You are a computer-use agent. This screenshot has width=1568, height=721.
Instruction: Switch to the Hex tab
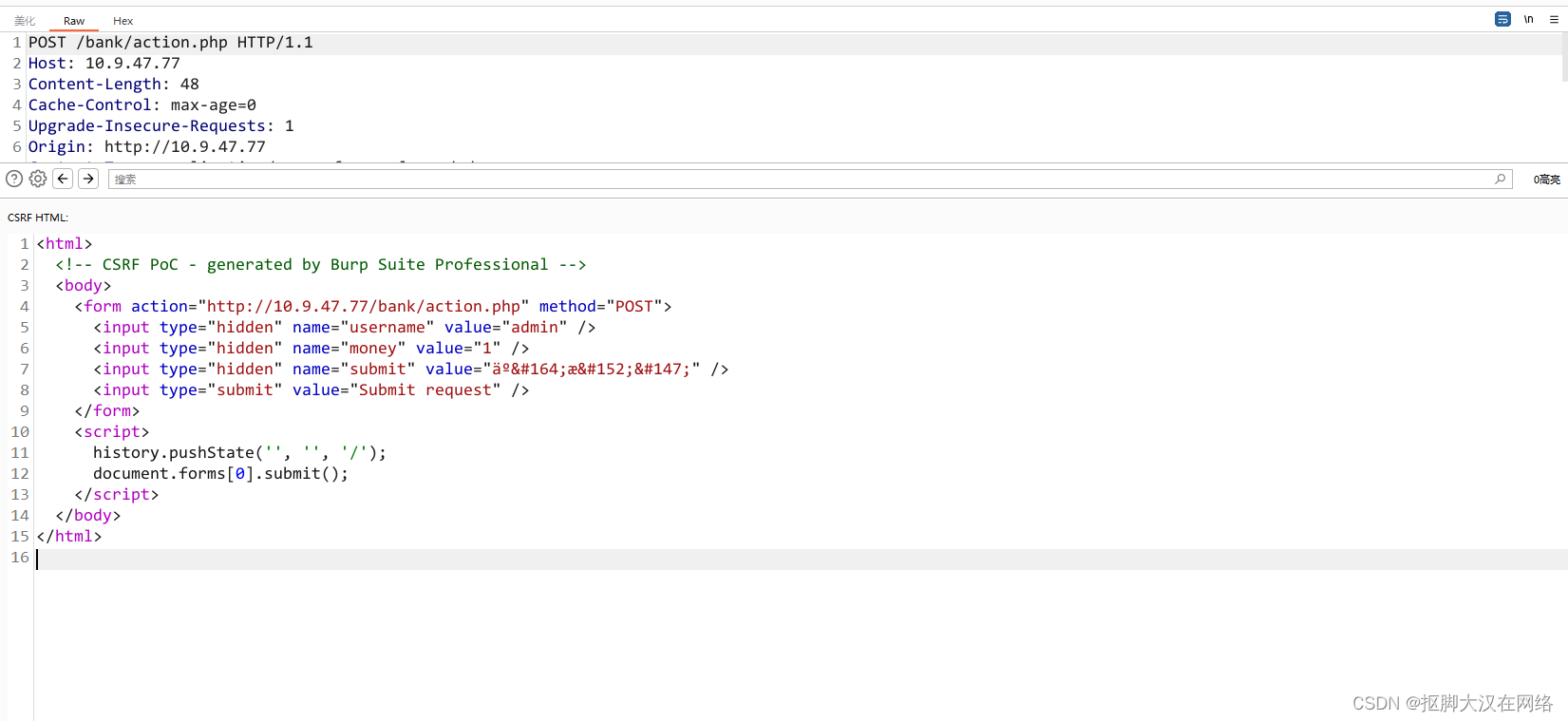tap(123, 21)
